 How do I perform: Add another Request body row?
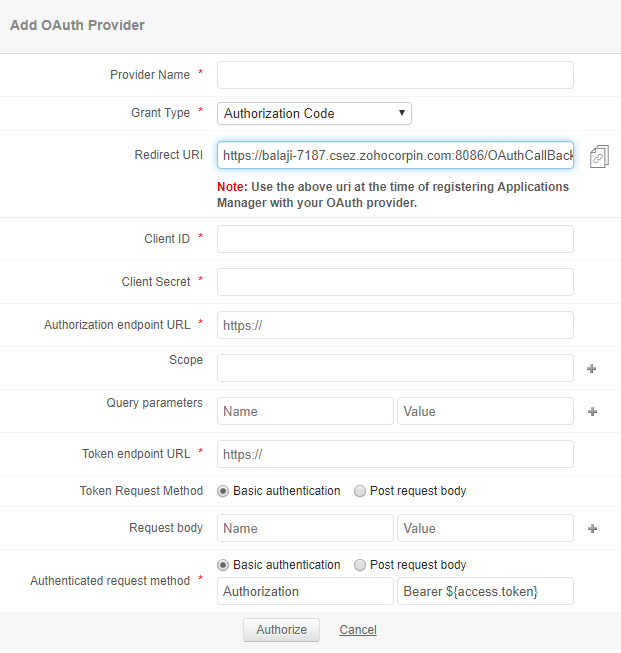pyautogui.click(x=592, y=529)
